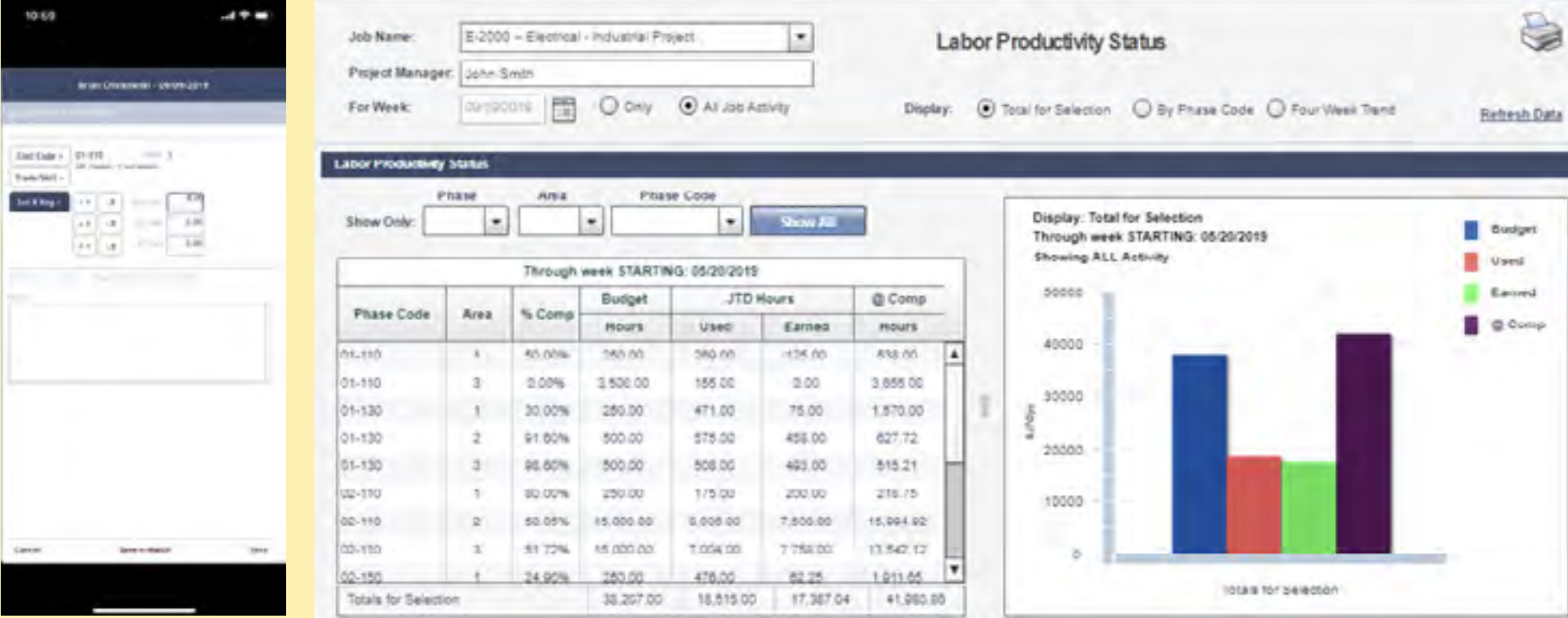This screenshot has width=1568, height=618.
Task: Choose By Phase Code display mode
Action: (x=1142, y=109)
